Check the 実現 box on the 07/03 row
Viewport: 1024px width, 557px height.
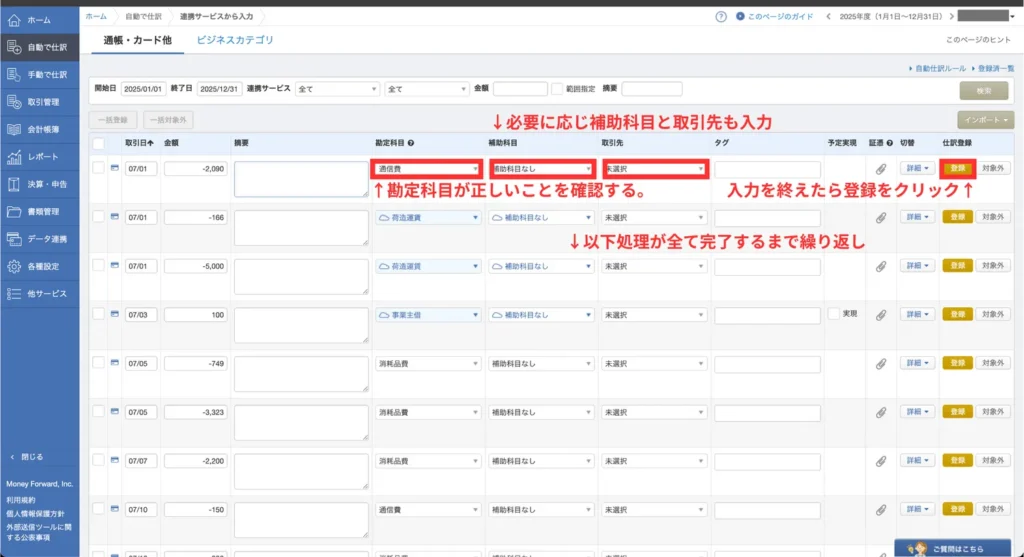(834, 314)
